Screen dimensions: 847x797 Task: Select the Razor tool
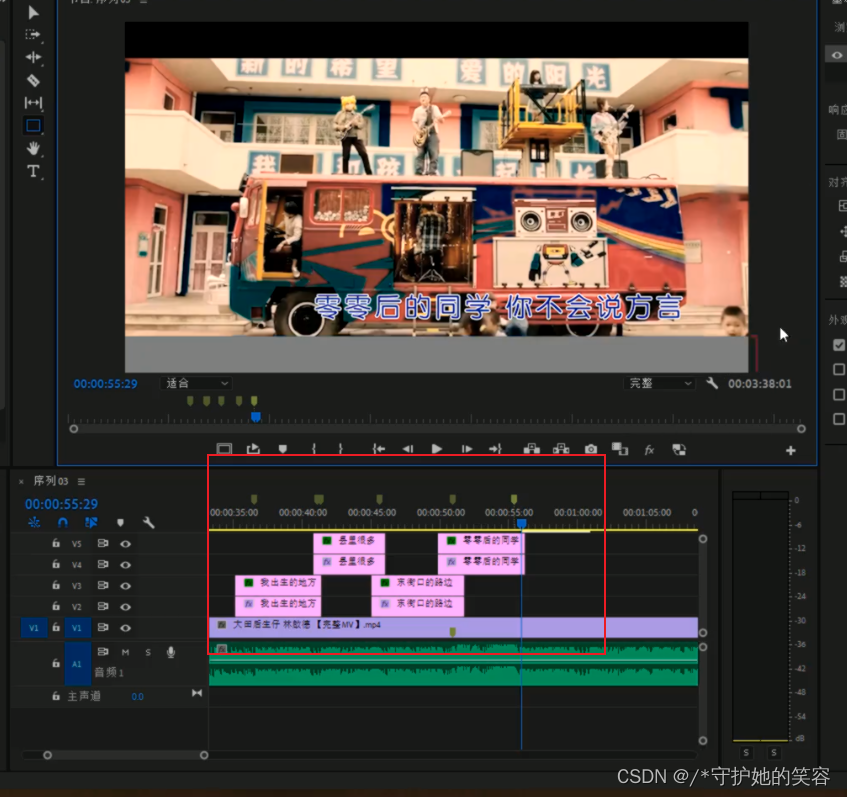[x=33, y=81]
